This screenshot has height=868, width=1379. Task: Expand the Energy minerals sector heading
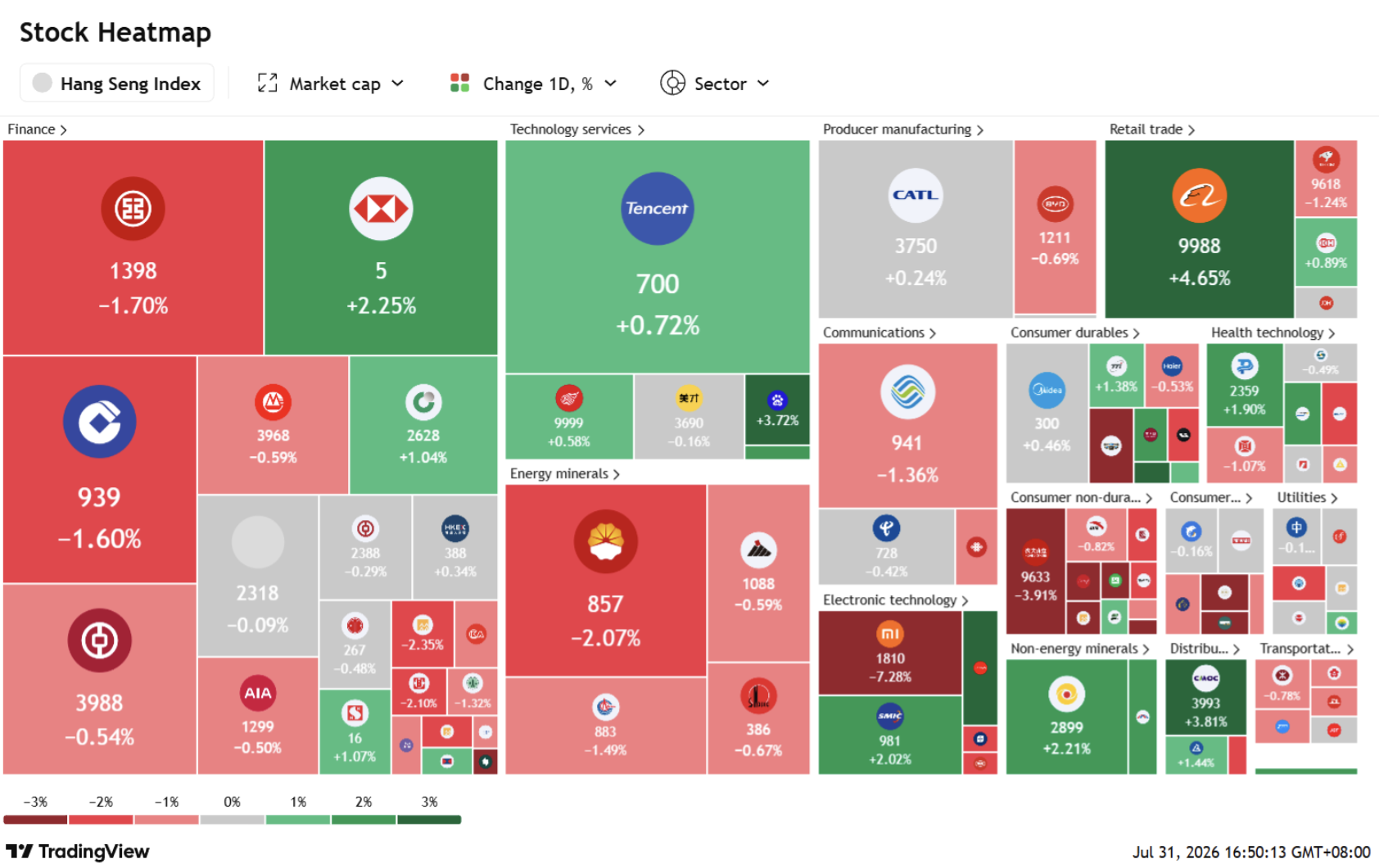click(565, 474)
